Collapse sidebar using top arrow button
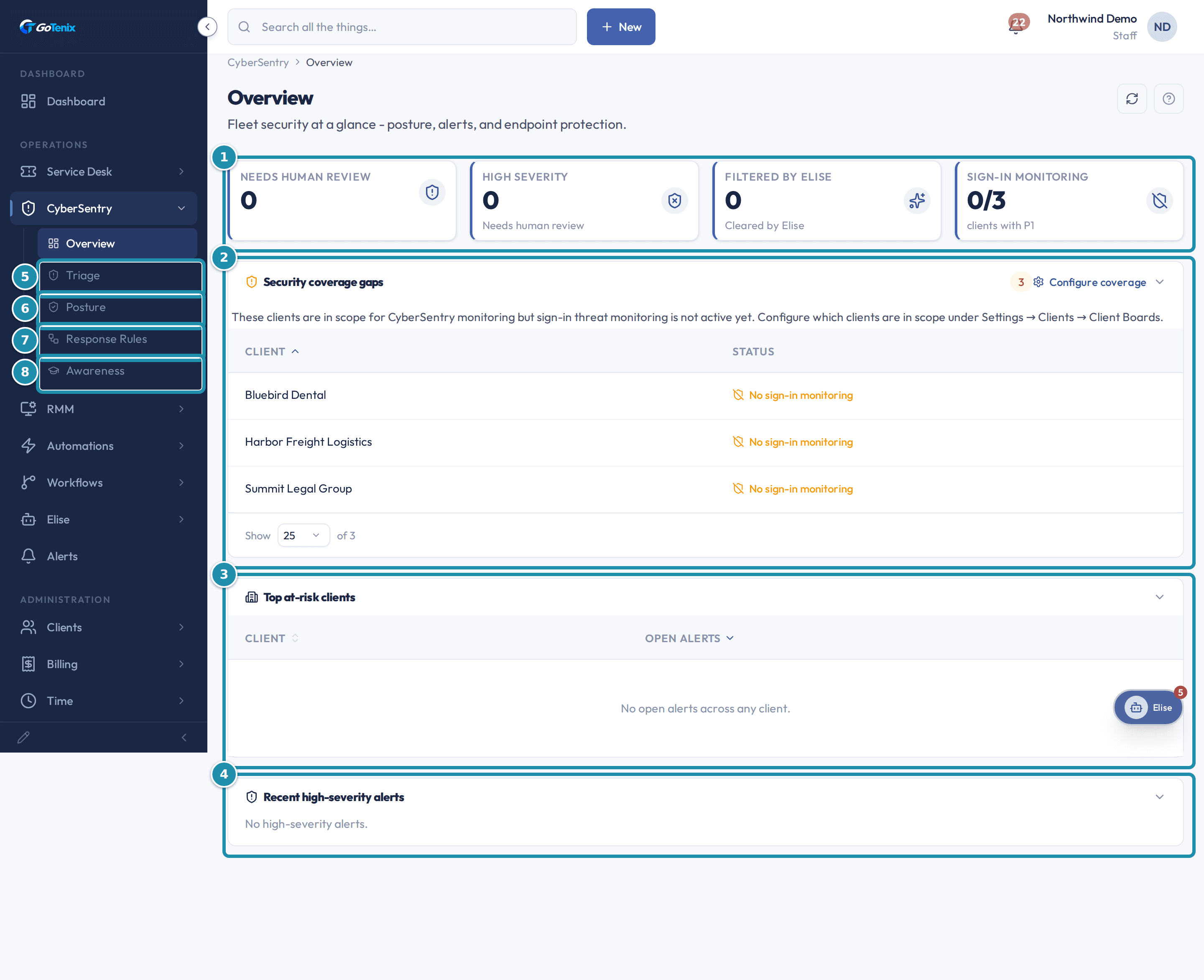This screenshot has width=1204, height=980. [207, 26]
